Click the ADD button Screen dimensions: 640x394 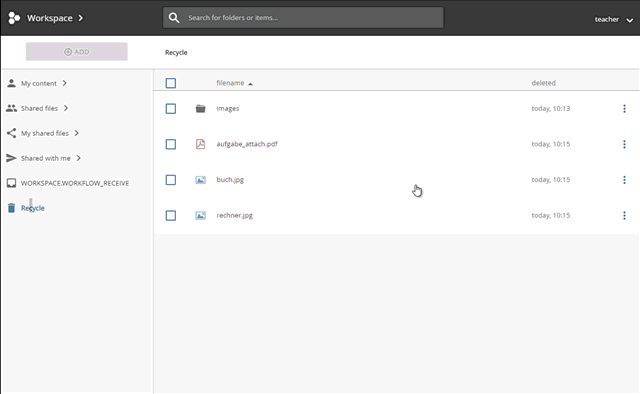click(x=77, y=52)
